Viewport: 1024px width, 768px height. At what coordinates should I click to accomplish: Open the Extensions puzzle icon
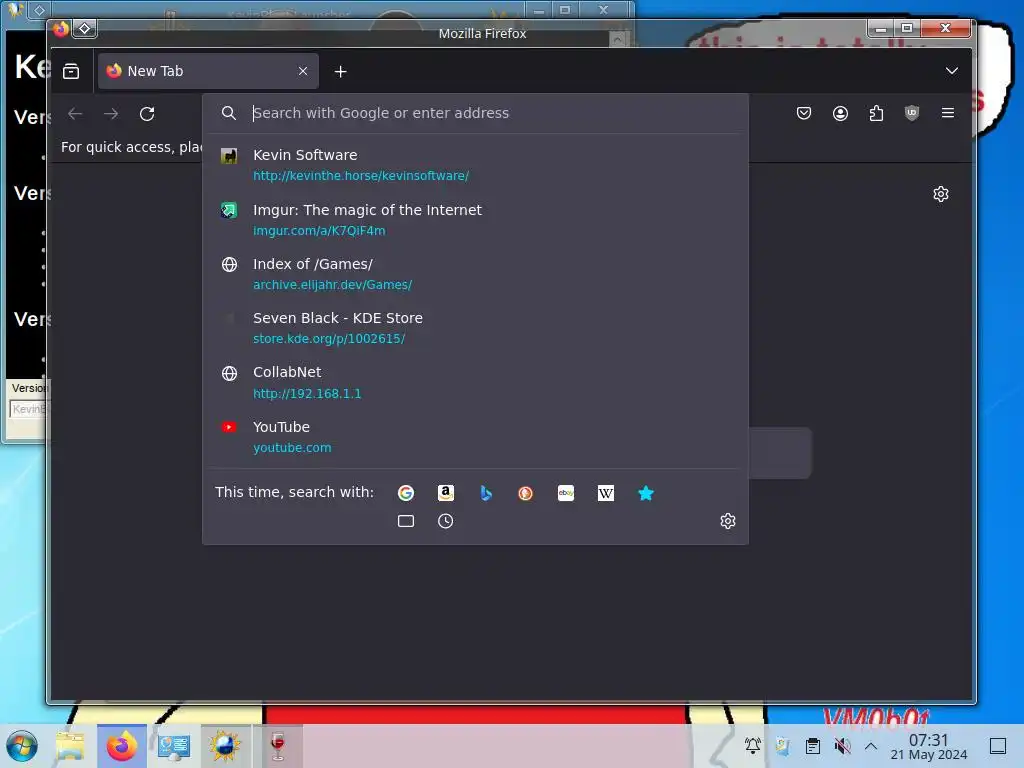tap(876, 114)
